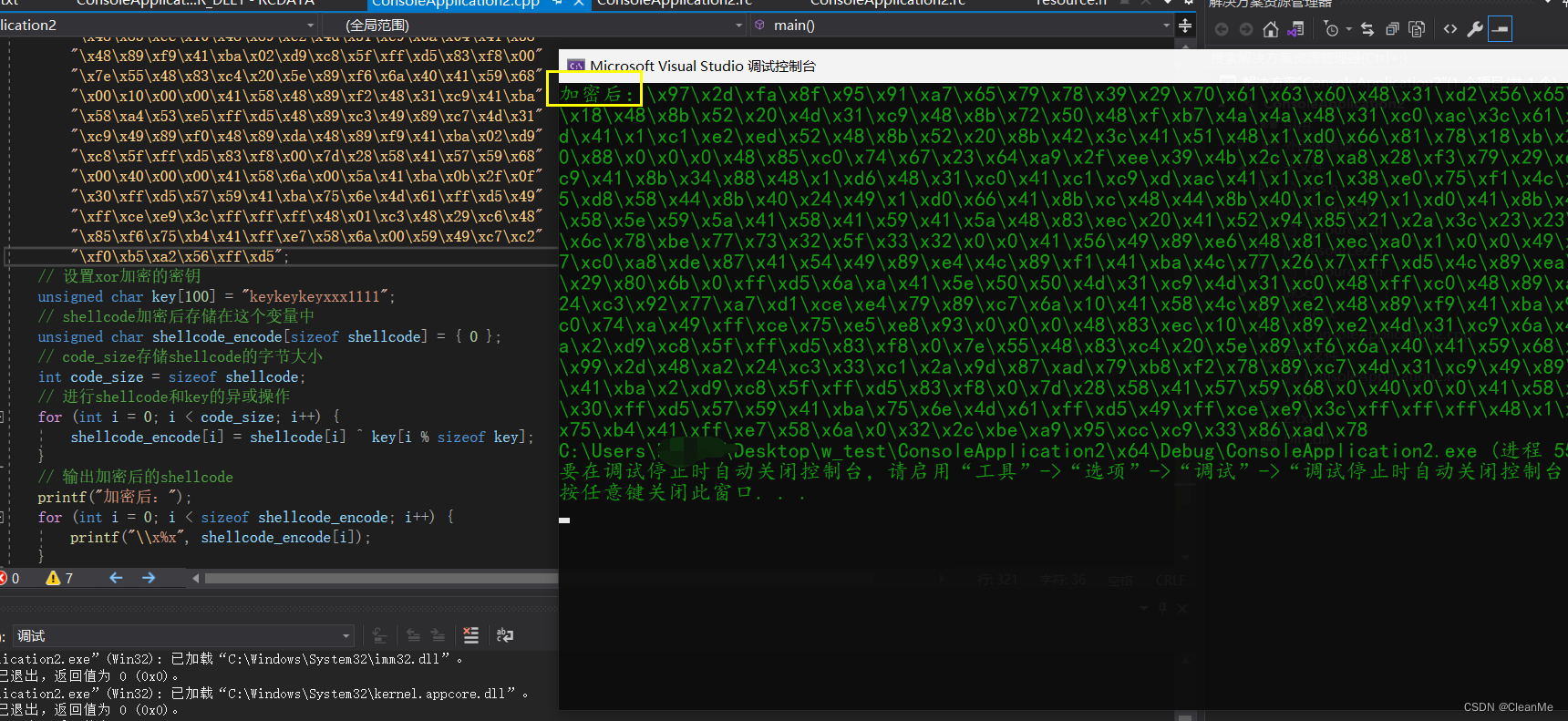Pin the ConsoleApplication2.cpp tab
The height and width of the screenshot is (721, 1568).
(557, 4)
